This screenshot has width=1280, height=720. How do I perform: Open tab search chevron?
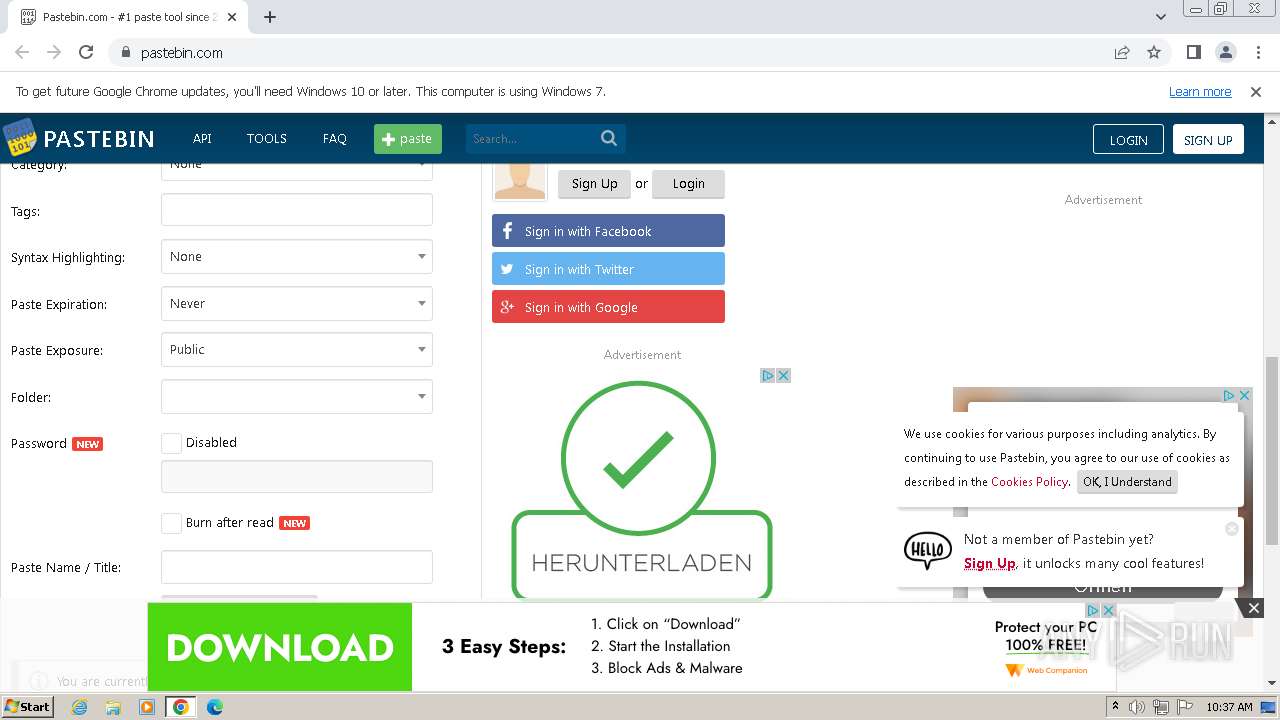click(1160, 17)
